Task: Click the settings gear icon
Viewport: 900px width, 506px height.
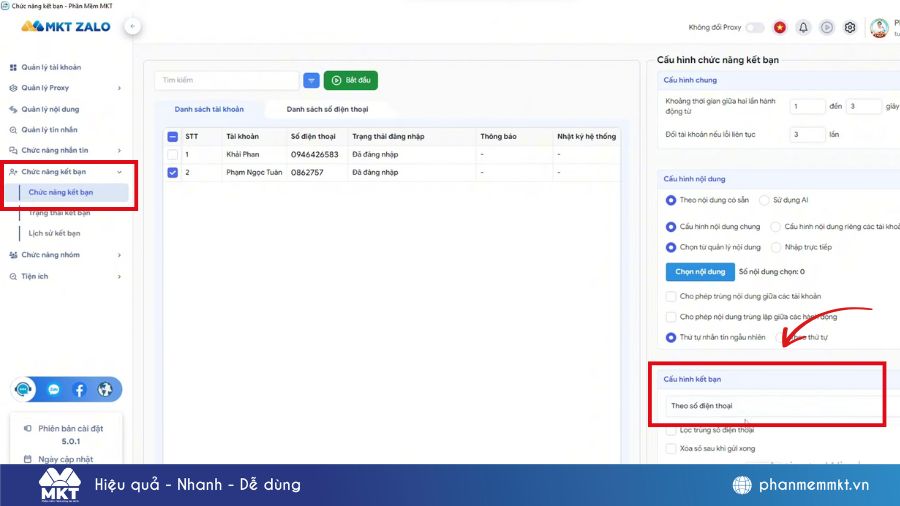Action: (850, 27)
